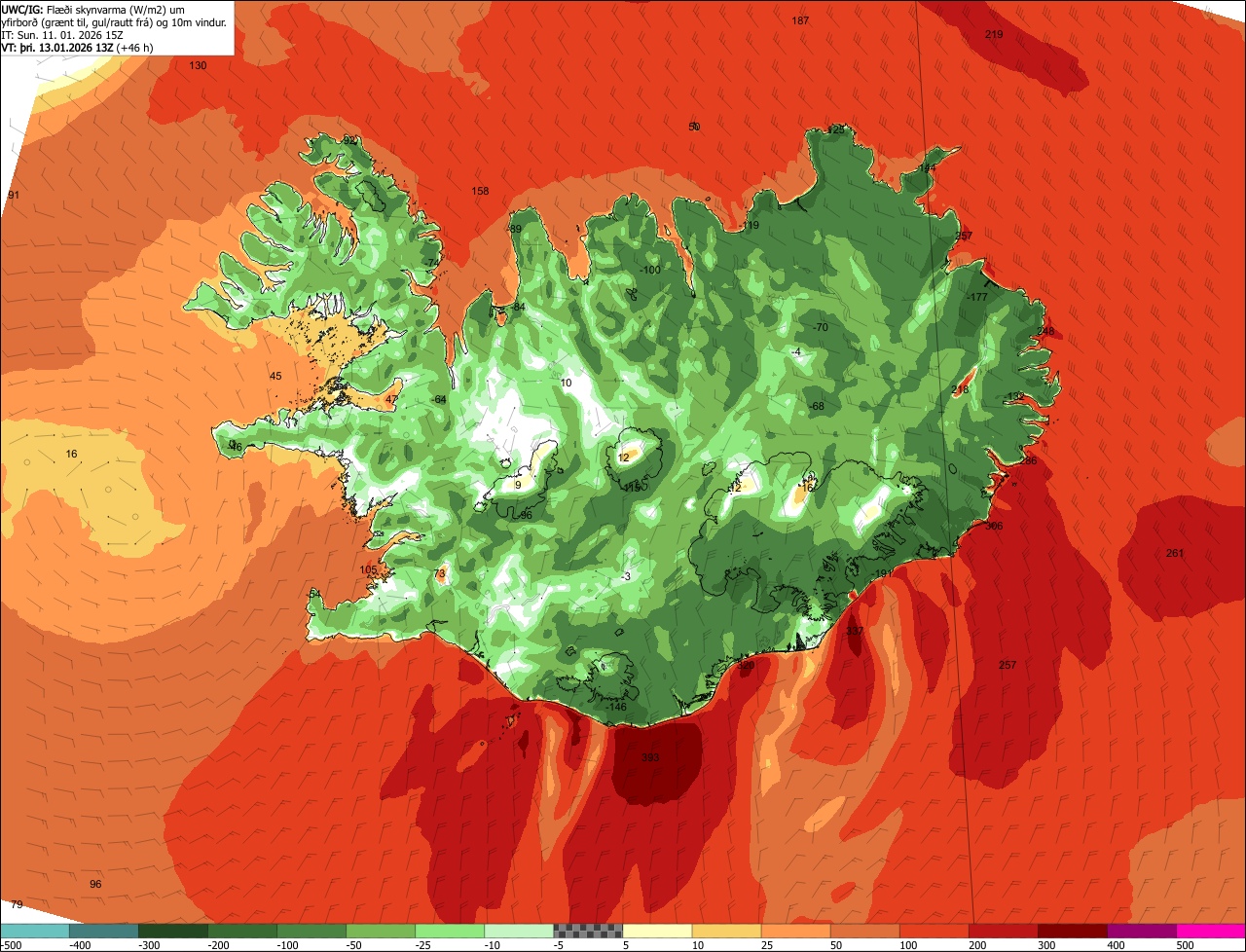This screenshot has width=1246, height=952.
Task: Select the orange 50 to 100 legend swatch
Action: [x=863, y=931]
